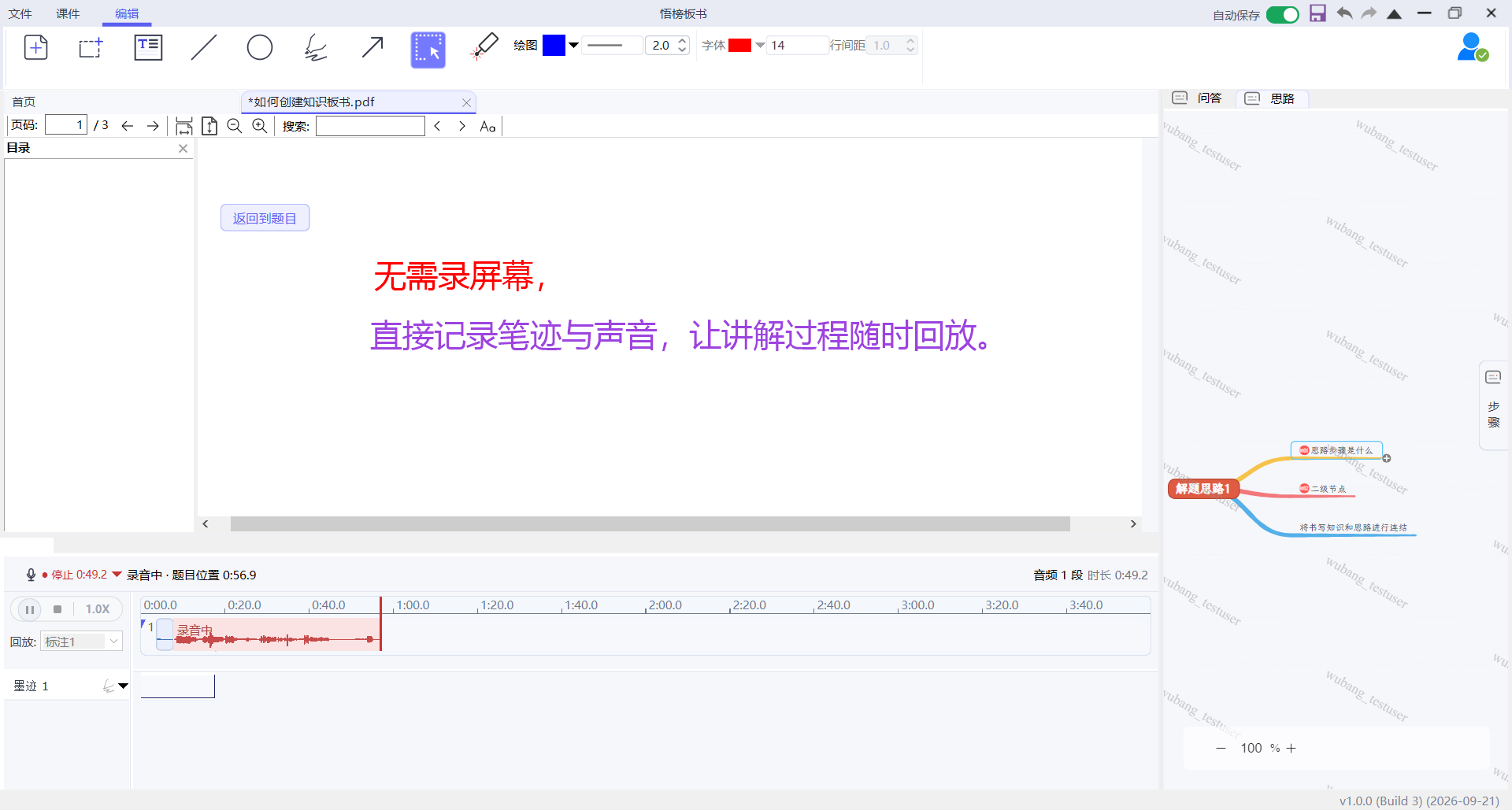Expand the 回放 标注1 combo box
1512x810 pixels.
(x=82, y=642)
